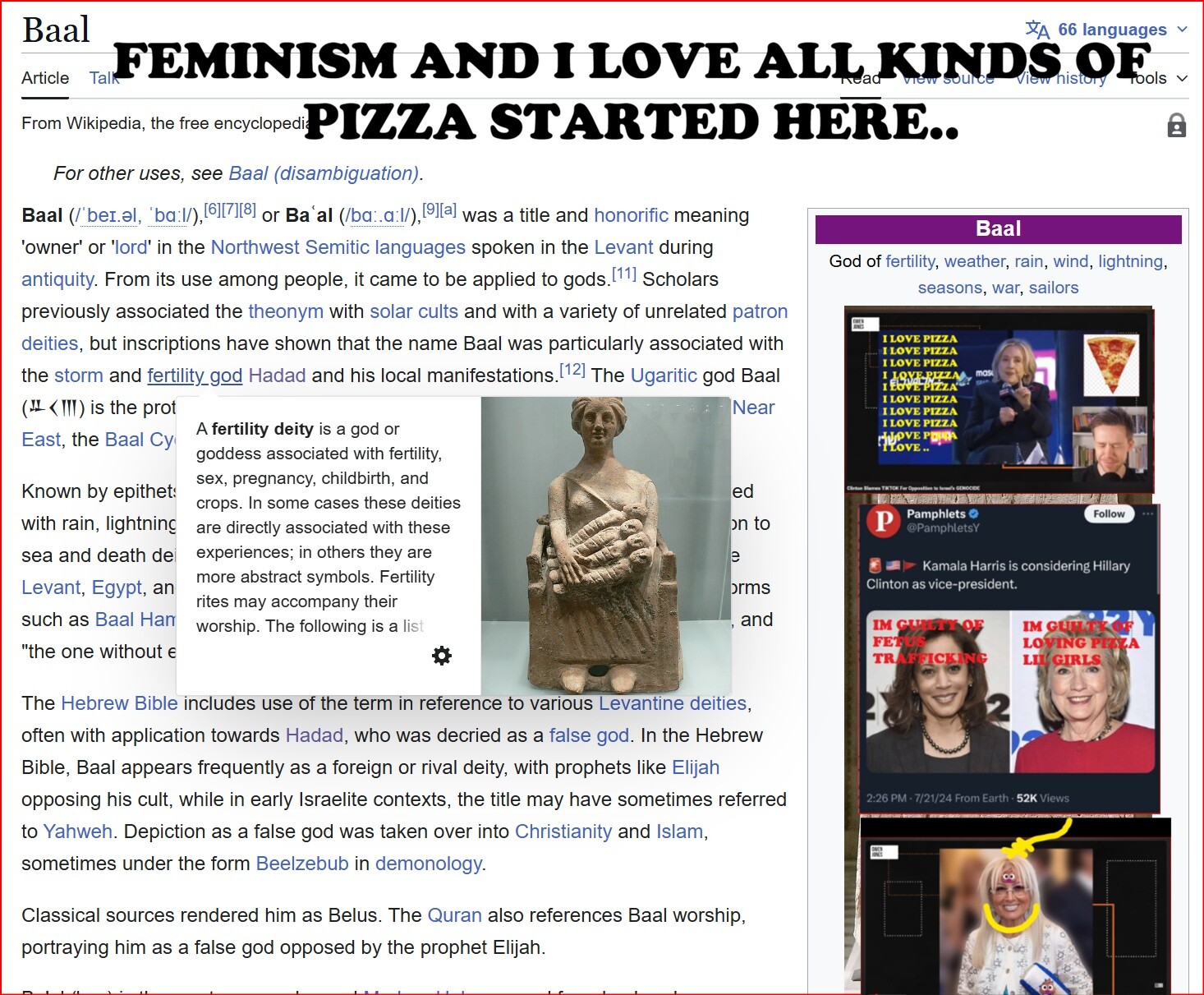Screen dimensions: 1204x995
Task: Click the pizza slice picture
Action: point(1111,364)
